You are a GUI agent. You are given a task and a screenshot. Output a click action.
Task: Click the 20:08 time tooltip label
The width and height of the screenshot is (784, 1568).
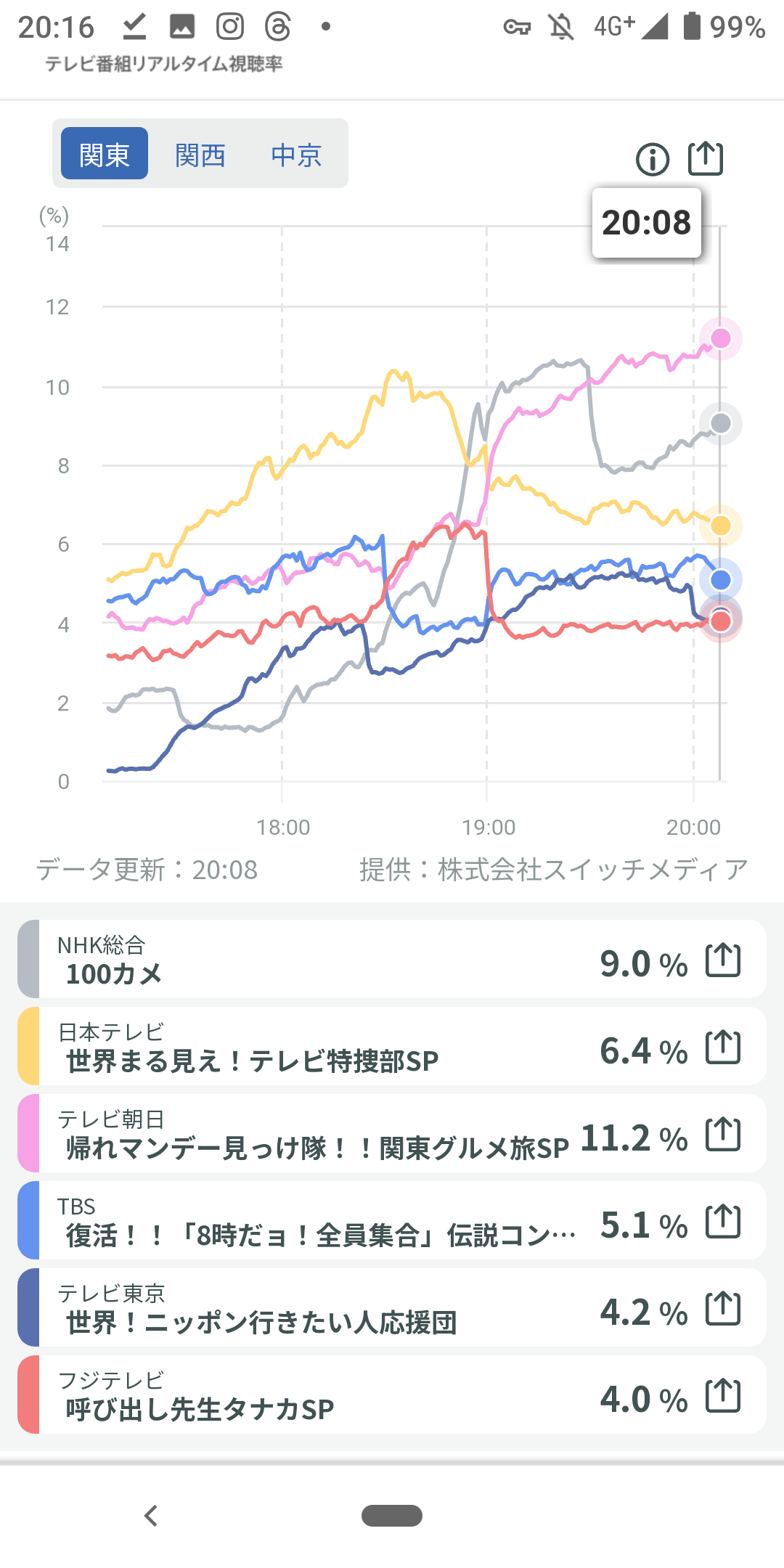tap(646, 223)
